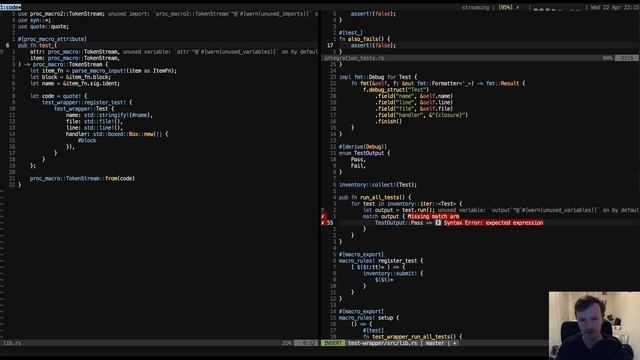Click the error icon before 'Syntax Error'
640x360 pixels.
pos(438,223)
